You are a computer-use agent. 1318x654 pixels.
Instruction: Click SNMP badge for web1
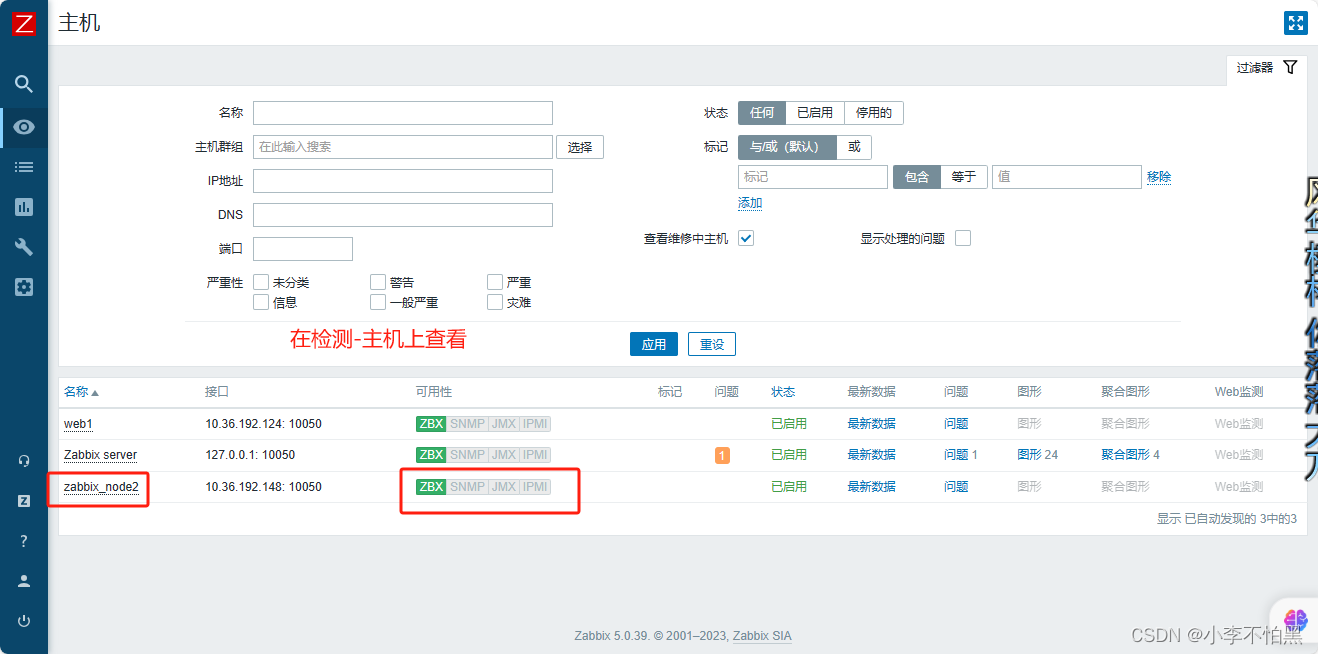pyautogui.click(x=467, y=424)
